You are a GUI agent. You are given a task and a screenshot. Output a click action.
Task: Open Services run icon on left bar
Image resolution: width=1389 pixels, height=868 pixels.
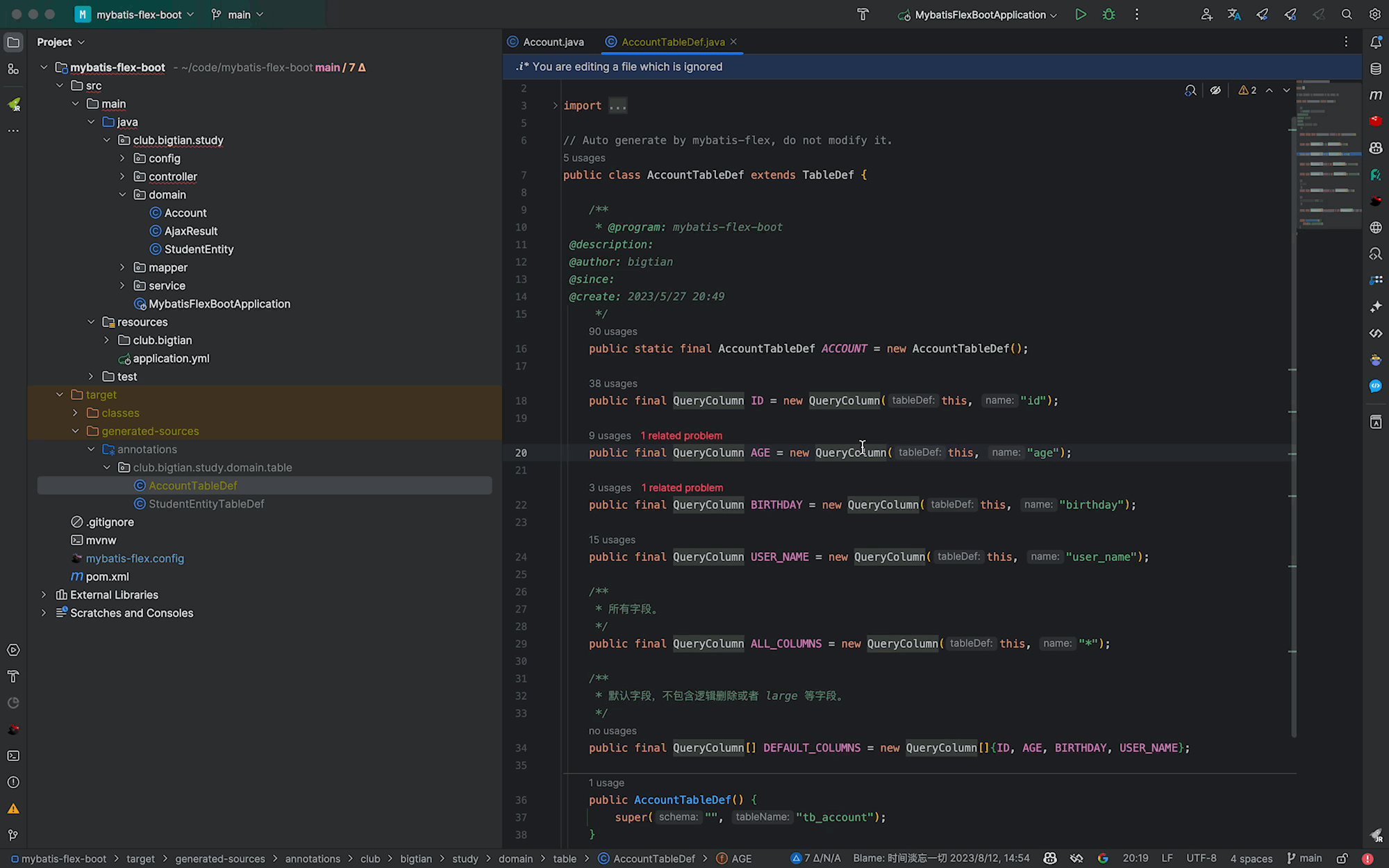point(13,650)
